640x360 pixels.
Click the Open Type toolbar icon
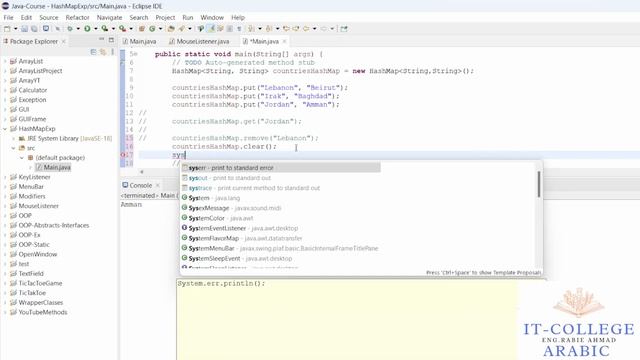tap(171, 29)
